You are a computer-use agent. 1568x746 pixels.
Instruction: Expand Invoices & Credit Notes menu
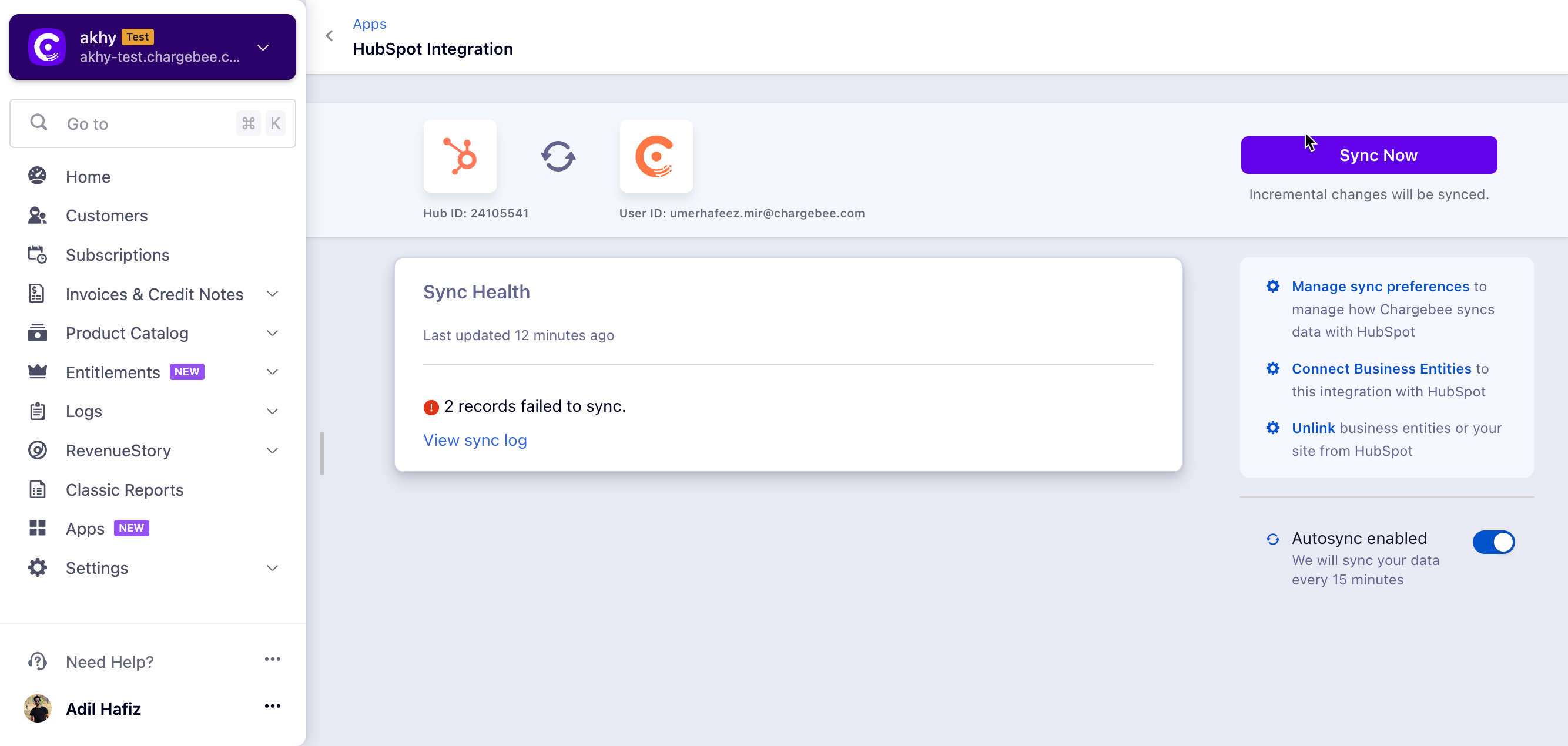pyautogui.click(x=272, y=294)
